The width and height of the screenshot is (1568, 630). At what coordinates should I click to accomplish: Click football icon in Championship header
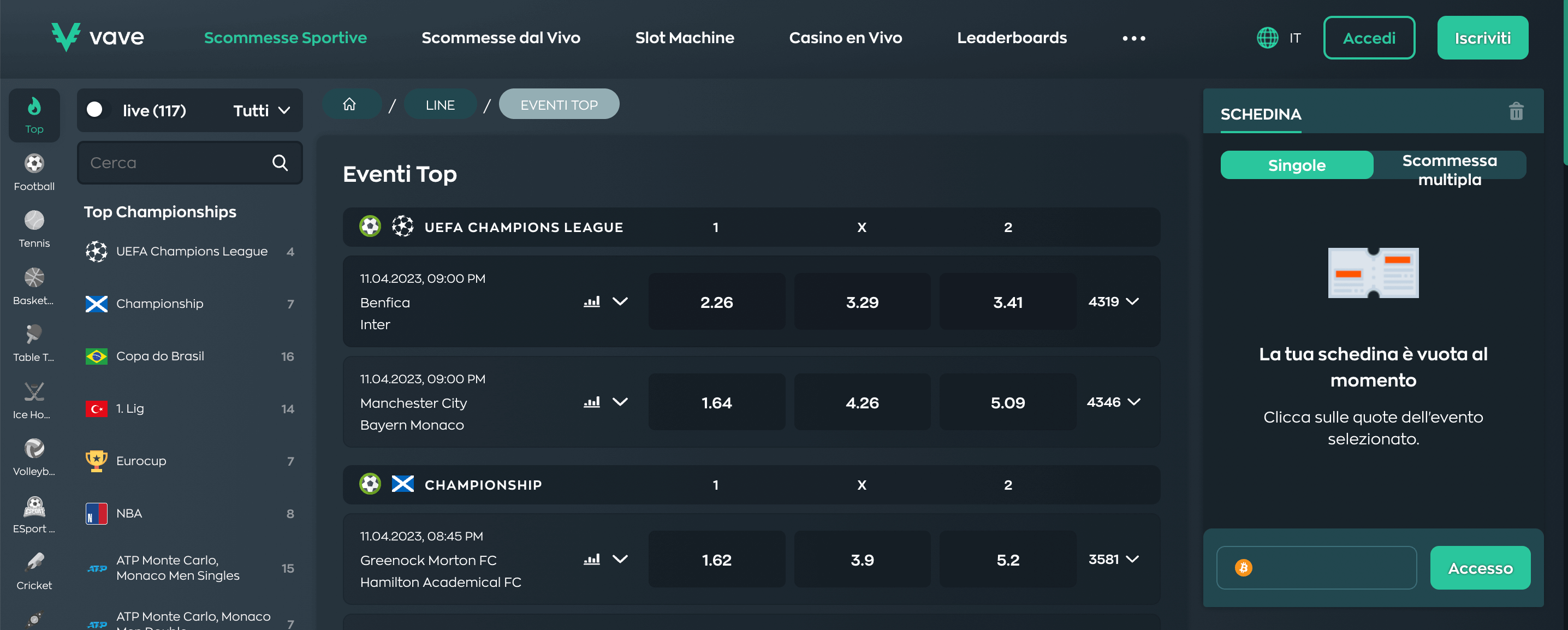point(370,484)
